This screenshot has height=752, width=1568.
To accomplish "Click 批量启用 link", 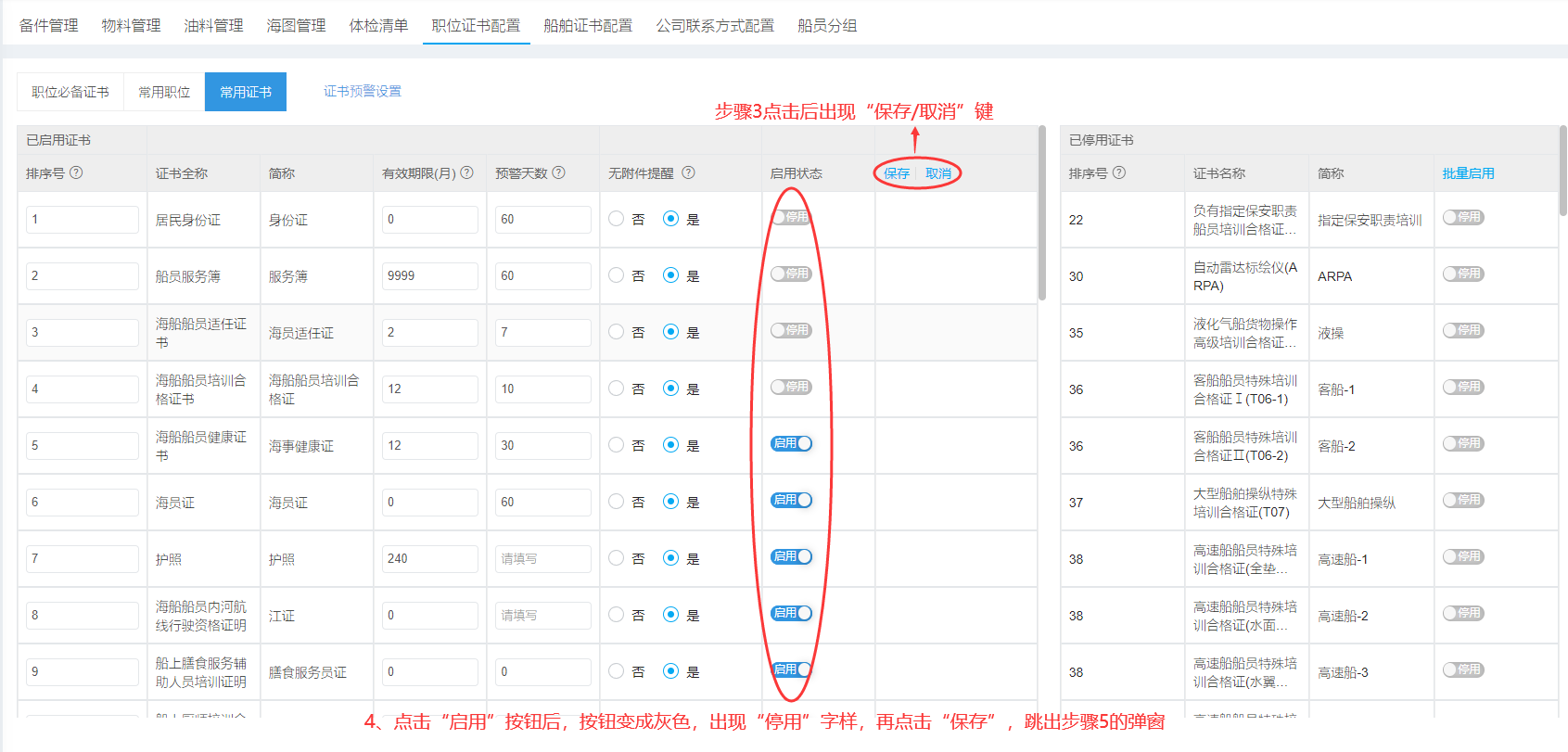I will (x=1468, y=173).
